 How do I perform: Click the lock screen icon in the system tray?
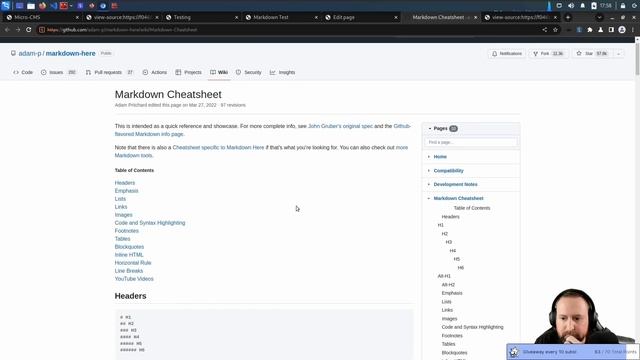[x=622, y=6]
